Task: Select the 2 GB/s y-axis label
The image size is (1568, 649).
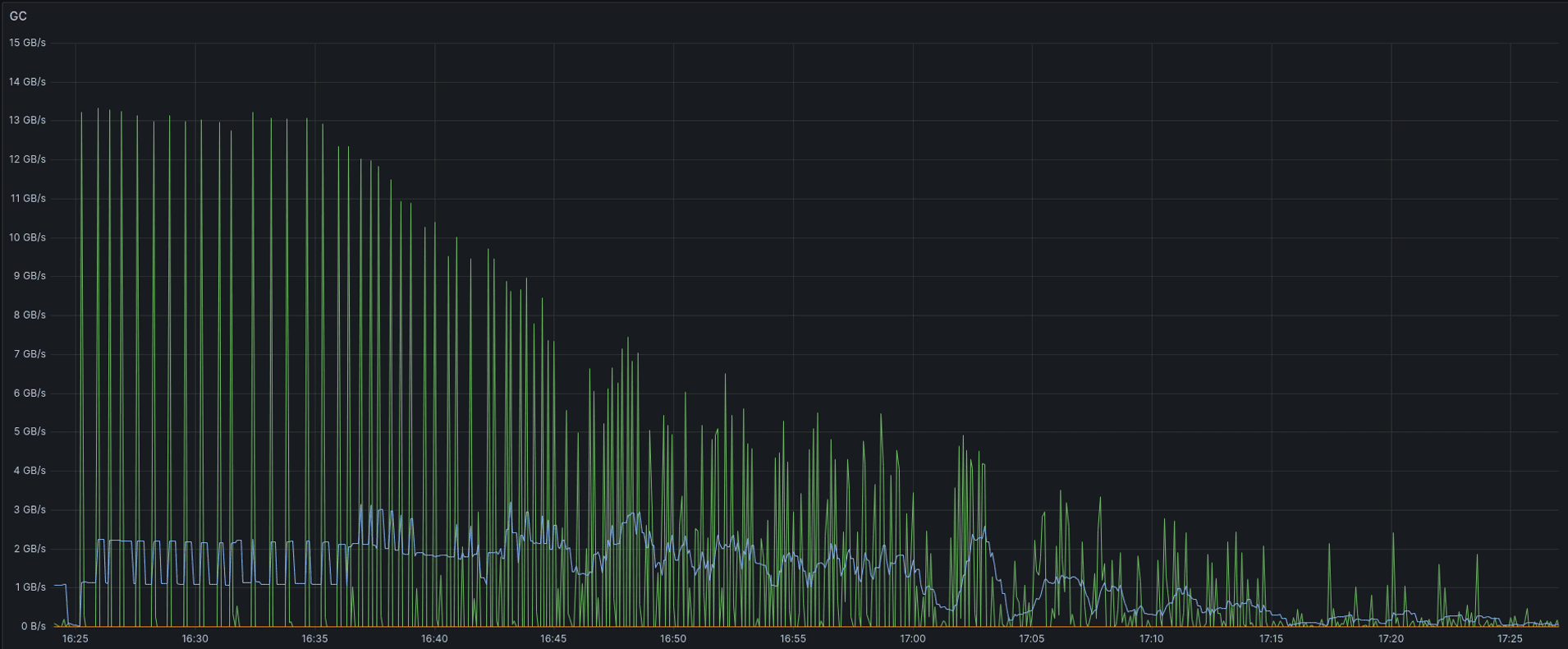Action: coord(30,549)
